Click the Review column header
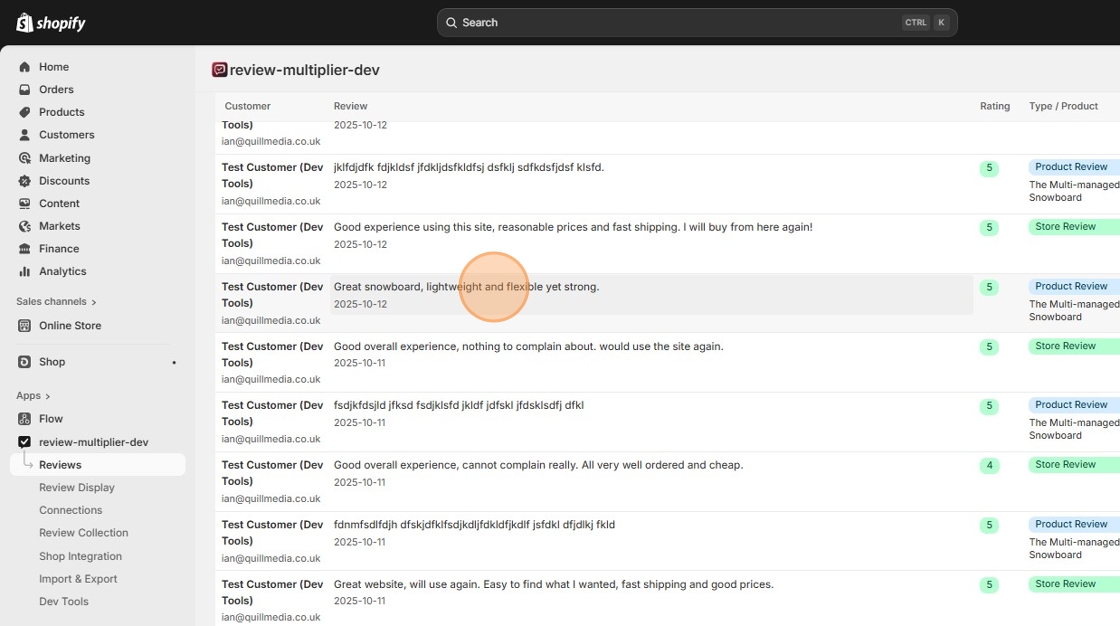This screenshot has width=1120, height=626. point(350,106)
